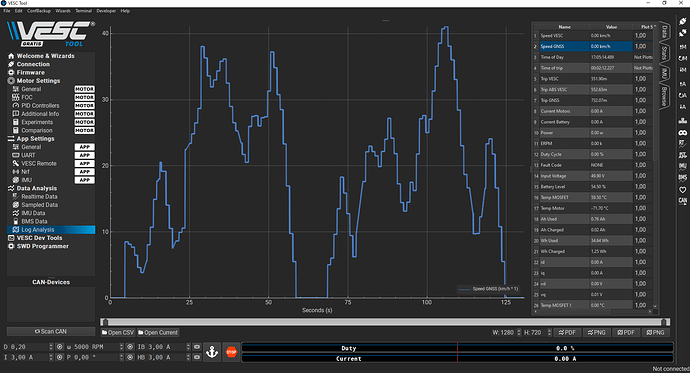690x373 pixels.
Task: Click stepper arrows on the D 0,20 field
Action: 51,347
